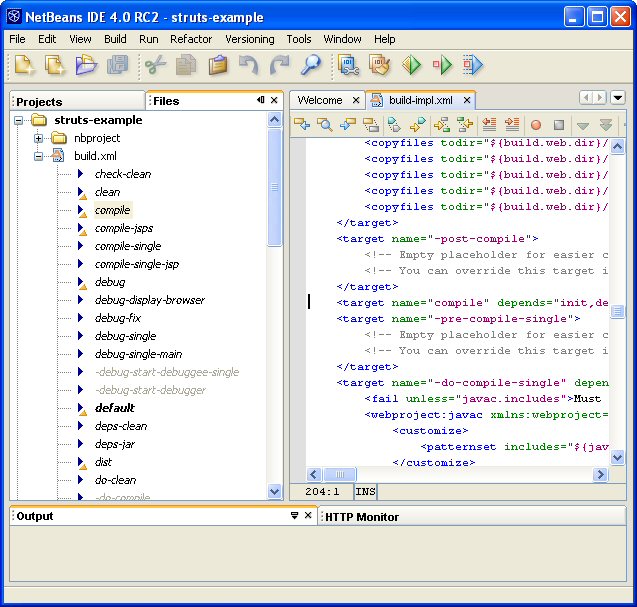Click the editor horizontal scrollbar thumb
This screenshot has height=607, width=637.
tap(340, 474)
